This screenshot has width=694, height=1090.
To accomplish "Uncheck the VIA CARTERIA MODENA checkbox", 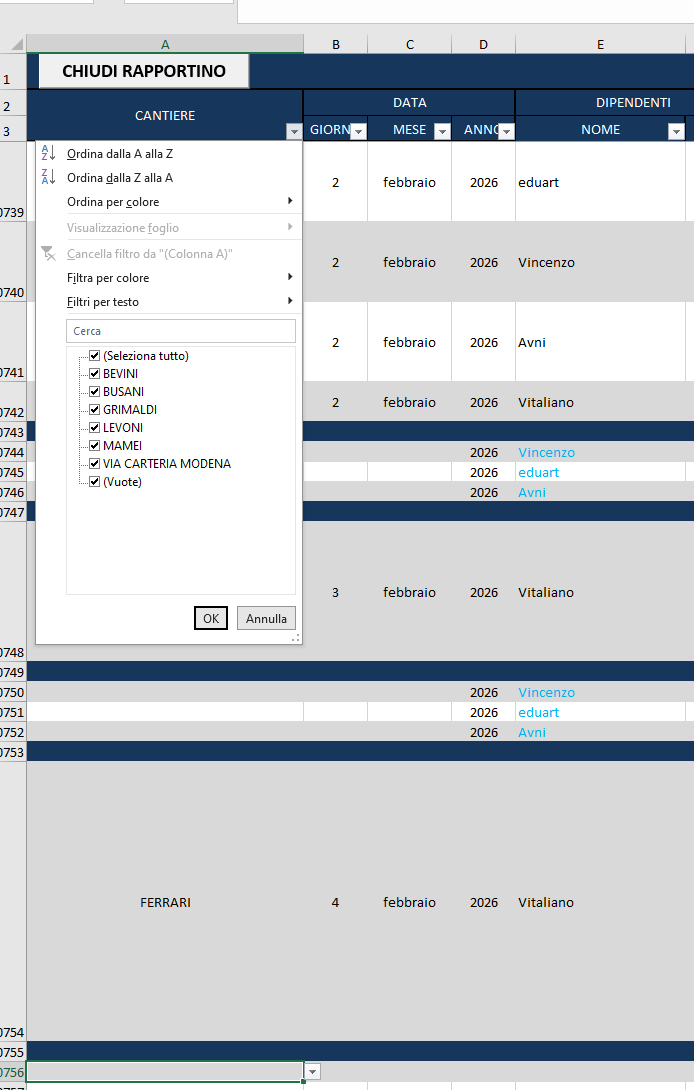I will point(95,464).
